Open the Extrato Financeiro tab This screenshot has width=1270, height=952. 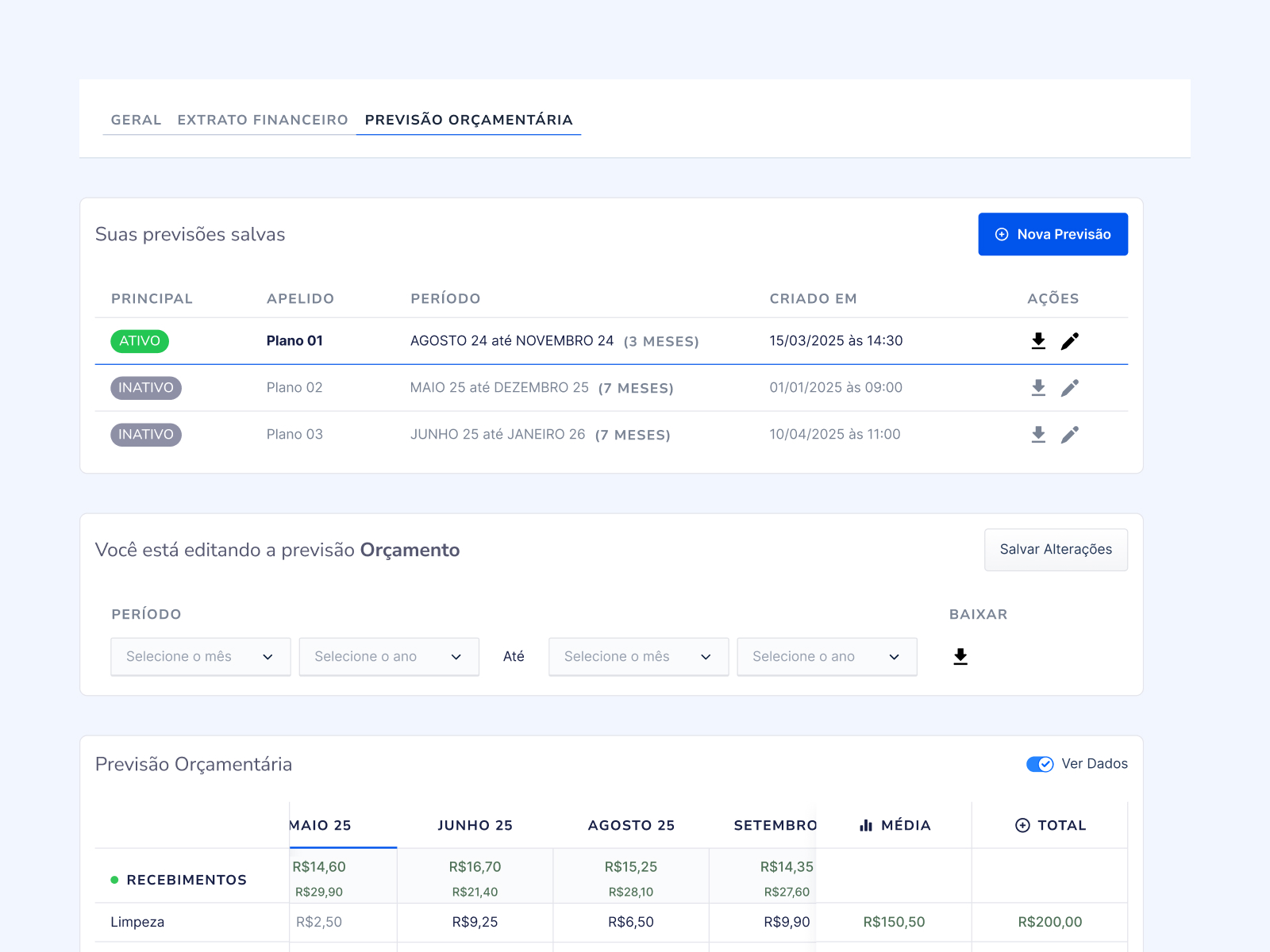pos(263,120)
